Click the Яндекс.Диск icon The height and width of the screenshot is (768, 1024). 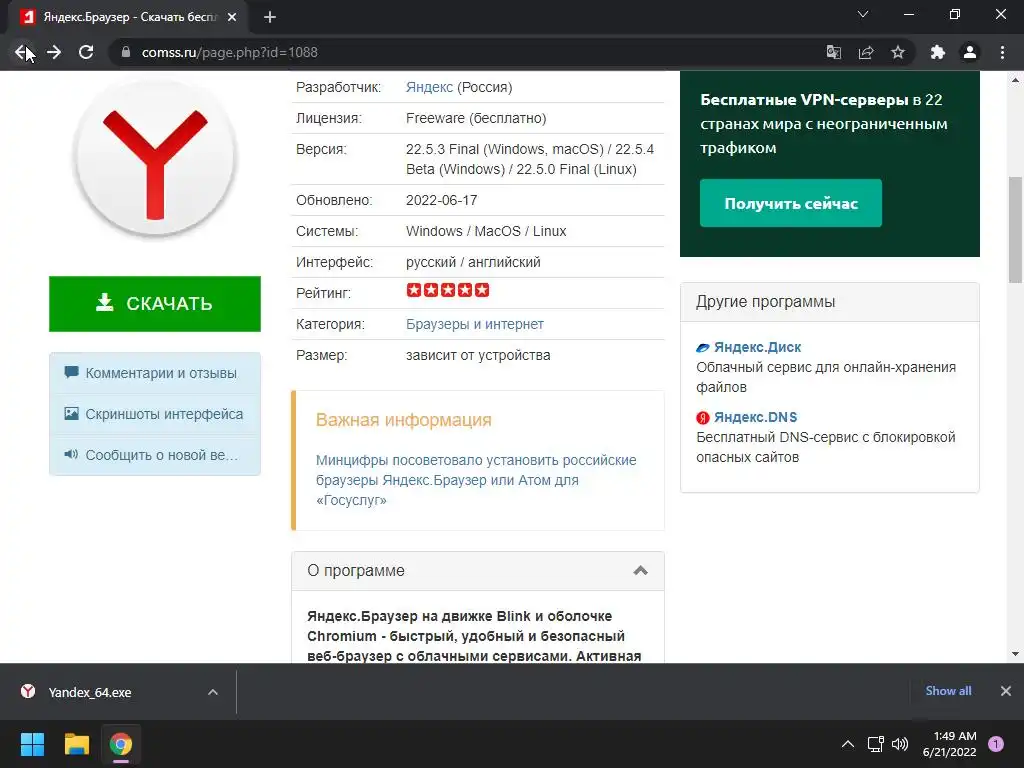[703, 347]
